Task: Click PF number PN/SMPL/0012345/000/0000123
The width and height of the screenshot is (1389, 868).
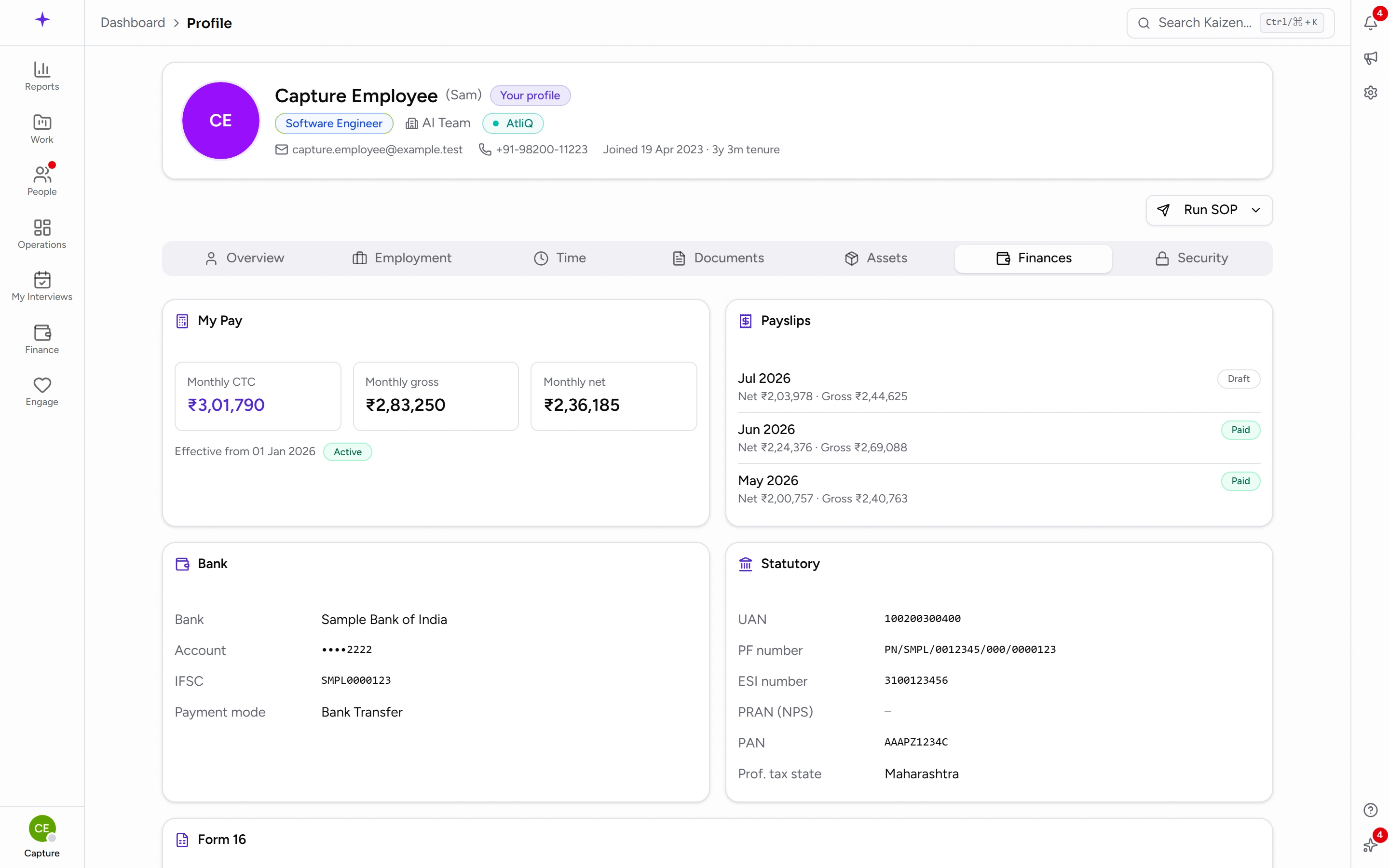Action: click(970, 650)
